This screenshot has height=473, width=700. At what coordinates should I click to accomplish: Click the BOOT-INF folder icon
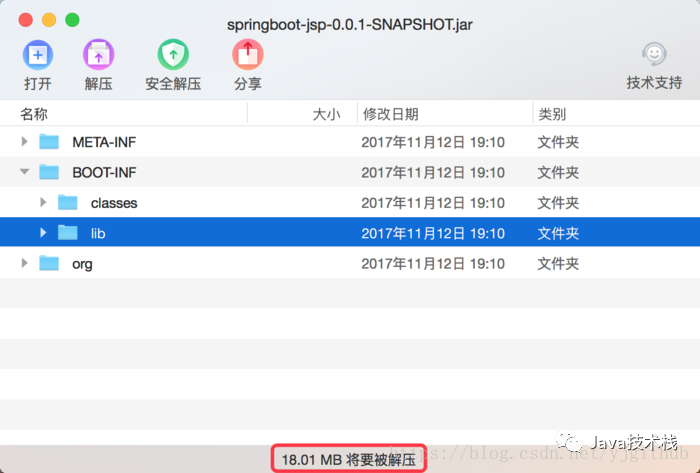pos(49,172)
